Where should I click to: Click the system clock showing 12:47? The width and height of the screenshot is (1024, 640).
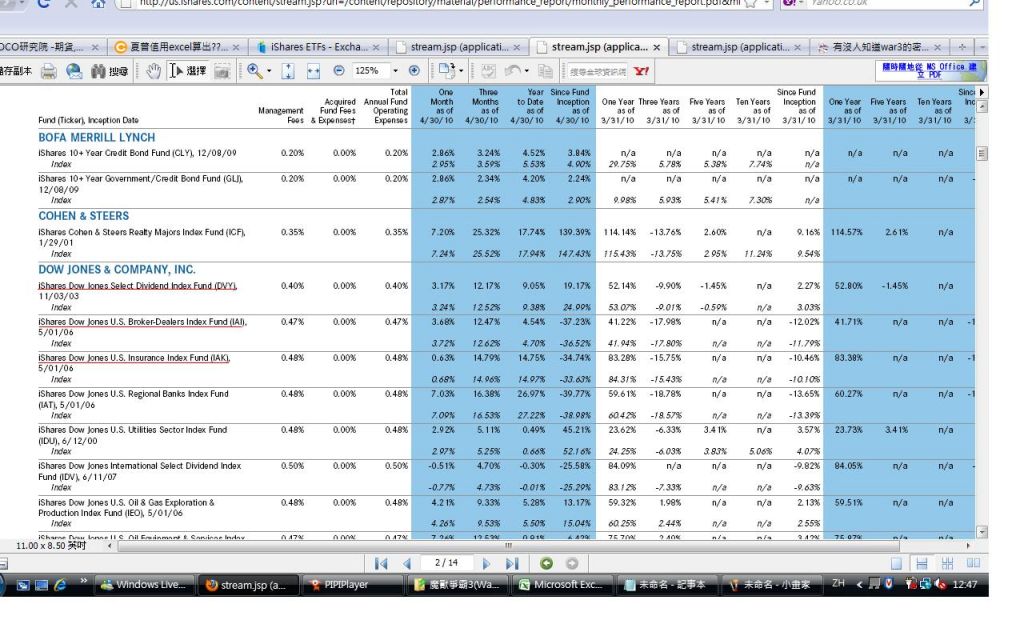(x=965, y=584)
